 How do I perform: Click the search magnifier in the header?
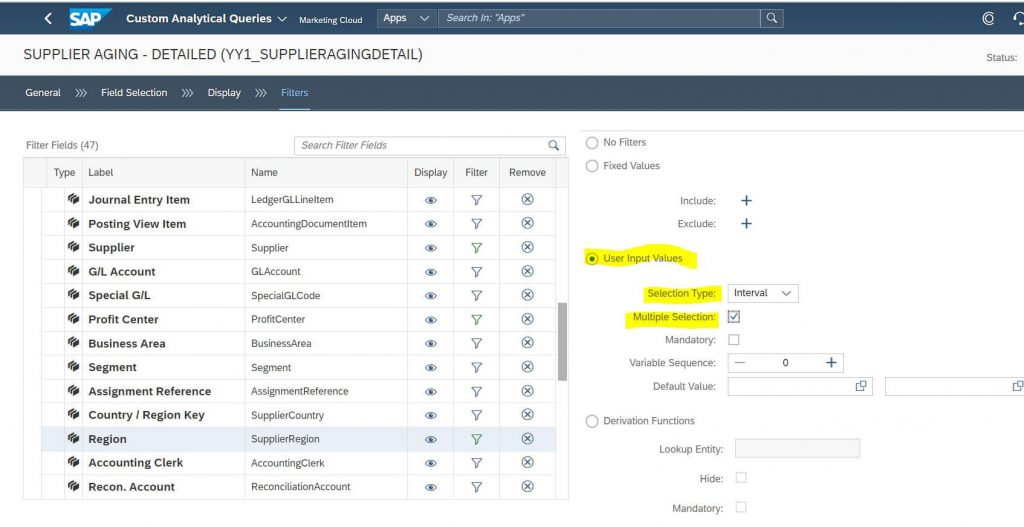tap(771, 18)
